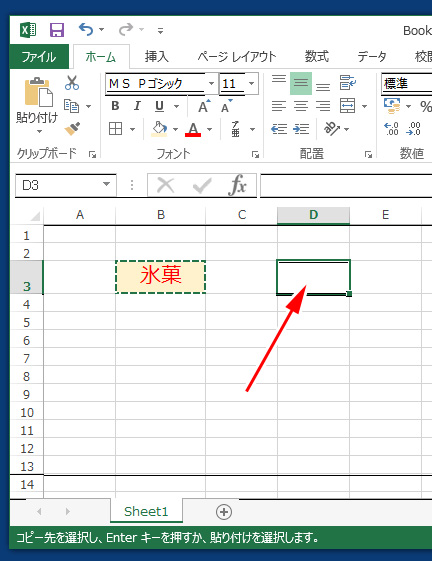Open the undo history dropdown arrow

coord(102,30)
